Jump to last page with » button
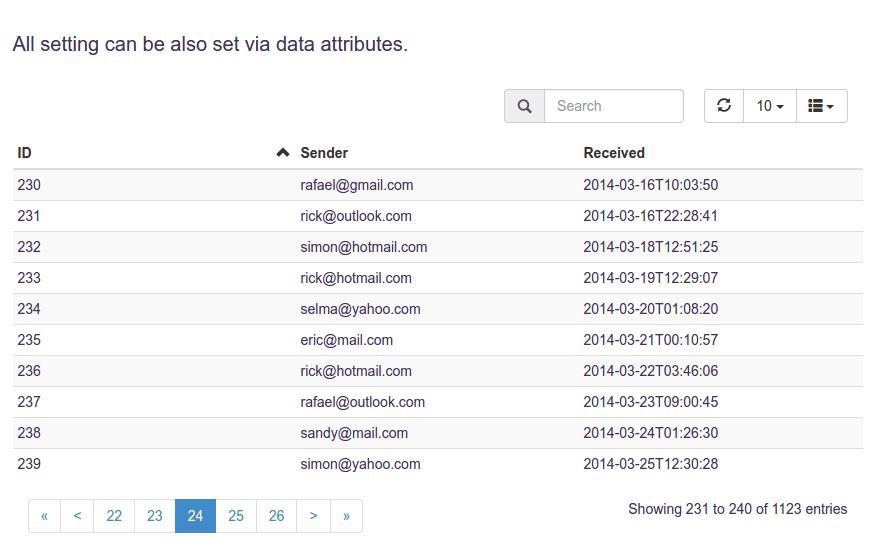The image size is (882, 553). [346, 516]
